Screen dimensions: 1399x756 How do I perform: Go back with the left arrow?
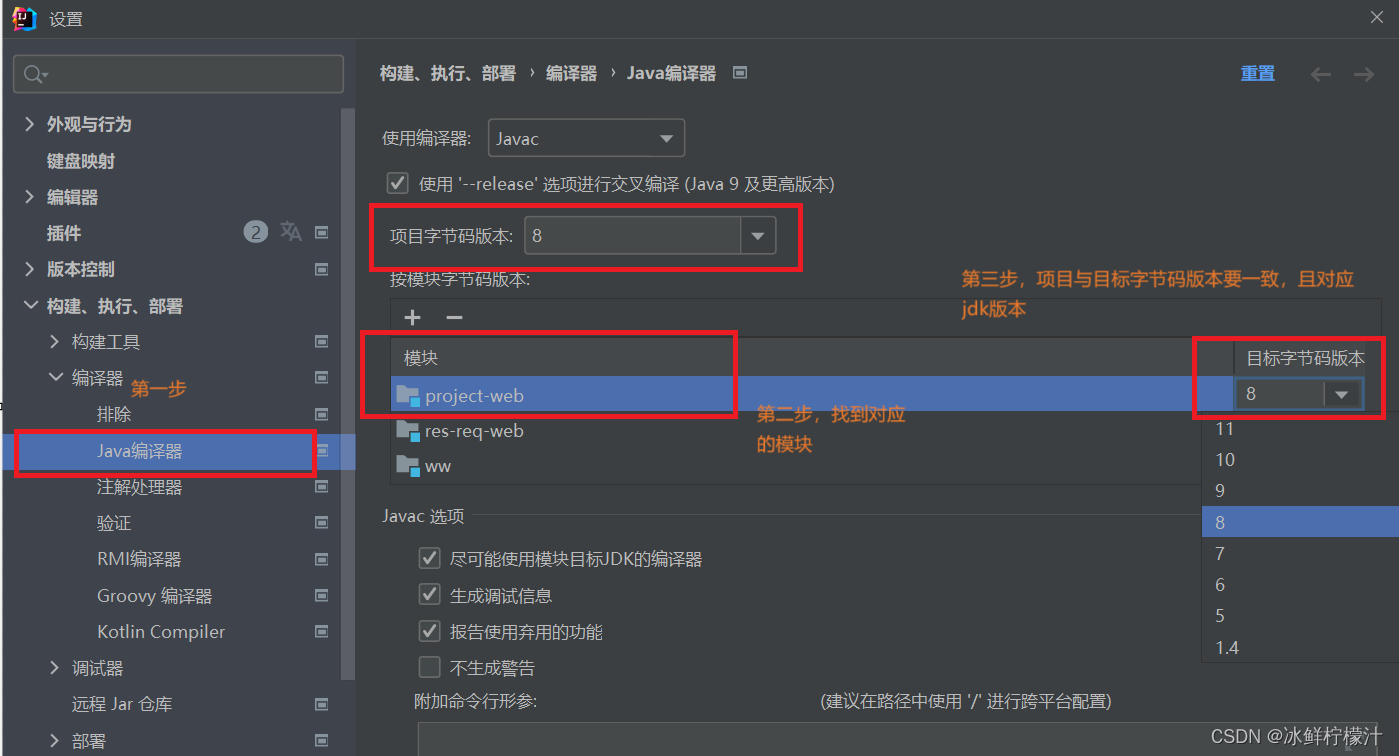point(1321,74)
